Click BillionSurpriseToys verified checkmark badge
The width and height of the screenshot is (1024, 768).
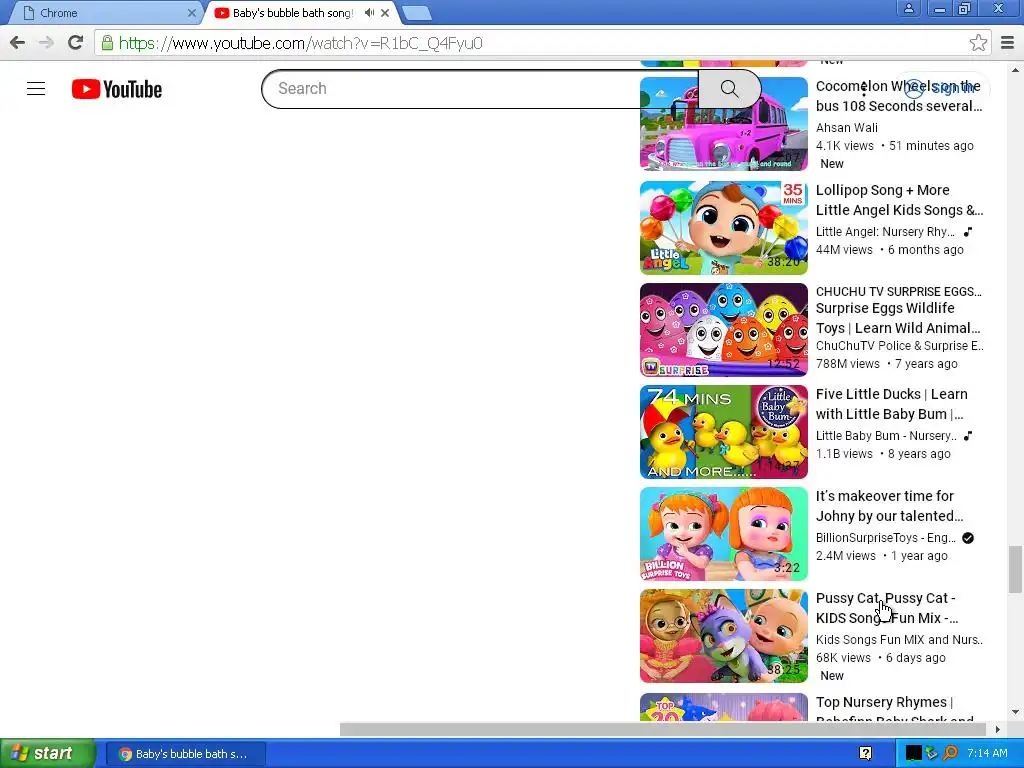tap(968, 537)
